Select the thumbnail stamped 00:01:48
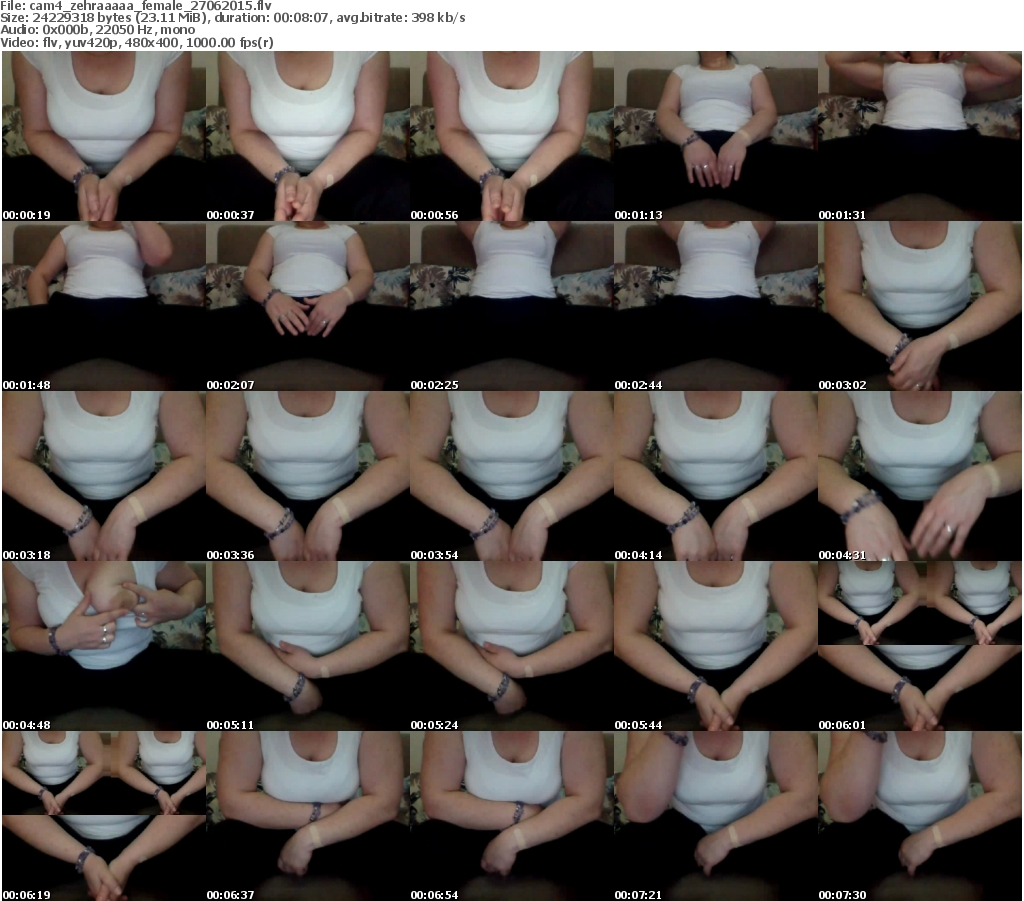The width and height of the screenshot is (1024, 901). pyautogui.click(x=104, y=306)
